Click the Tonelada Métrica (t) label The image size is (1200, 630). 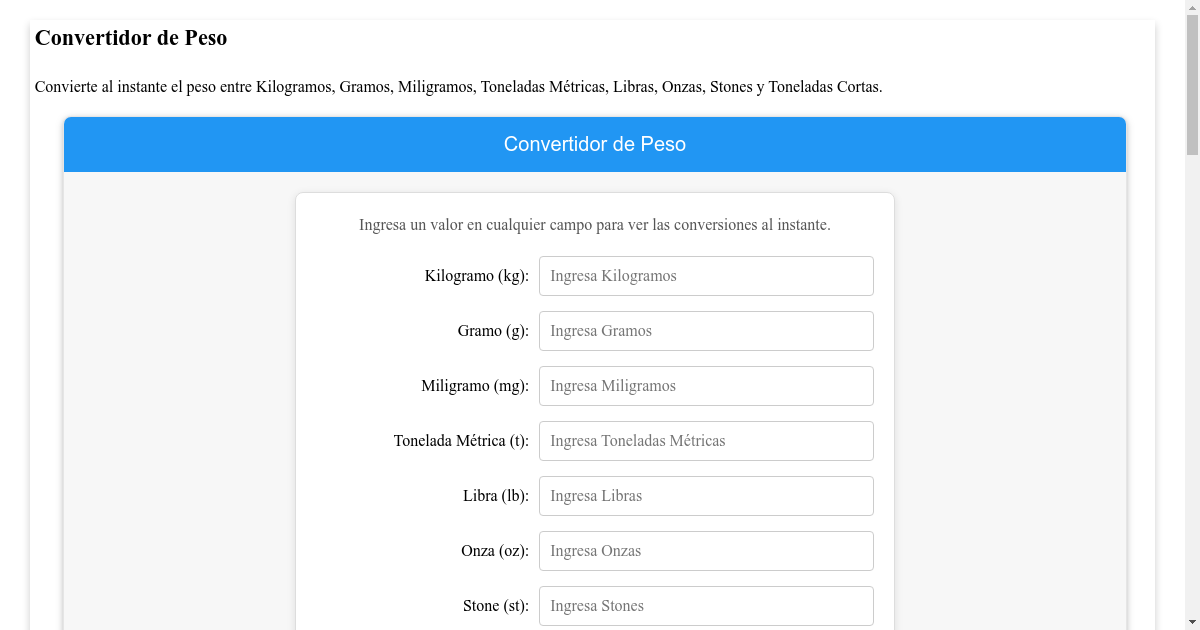click(x=461, y=441)
